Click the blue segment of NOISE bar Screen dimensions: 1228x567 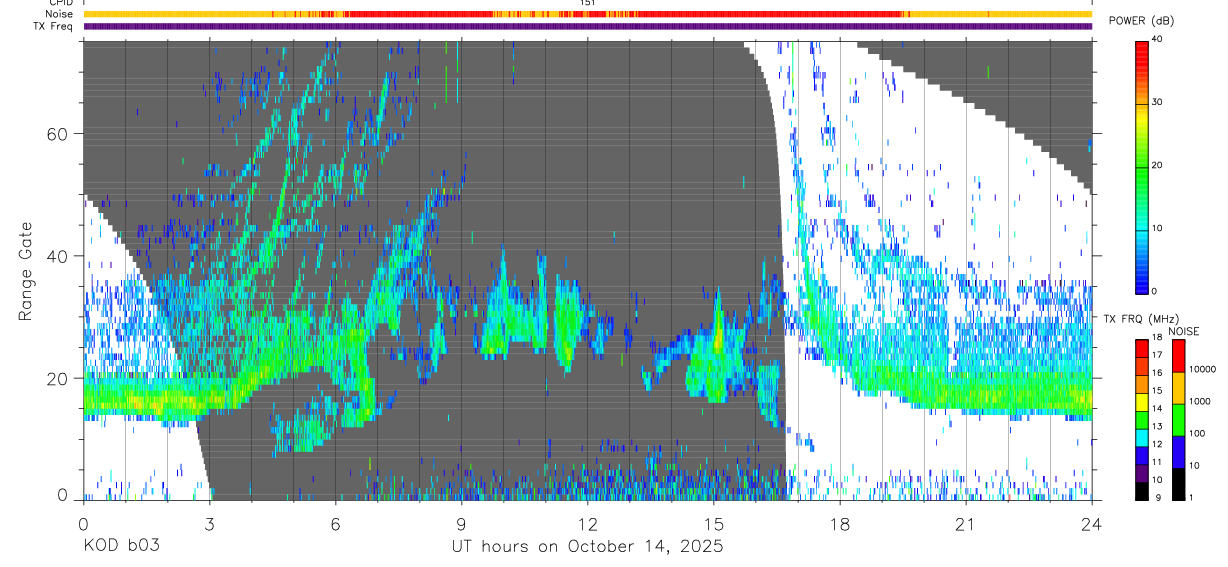pyautogui.click(x=1178, y=452)
